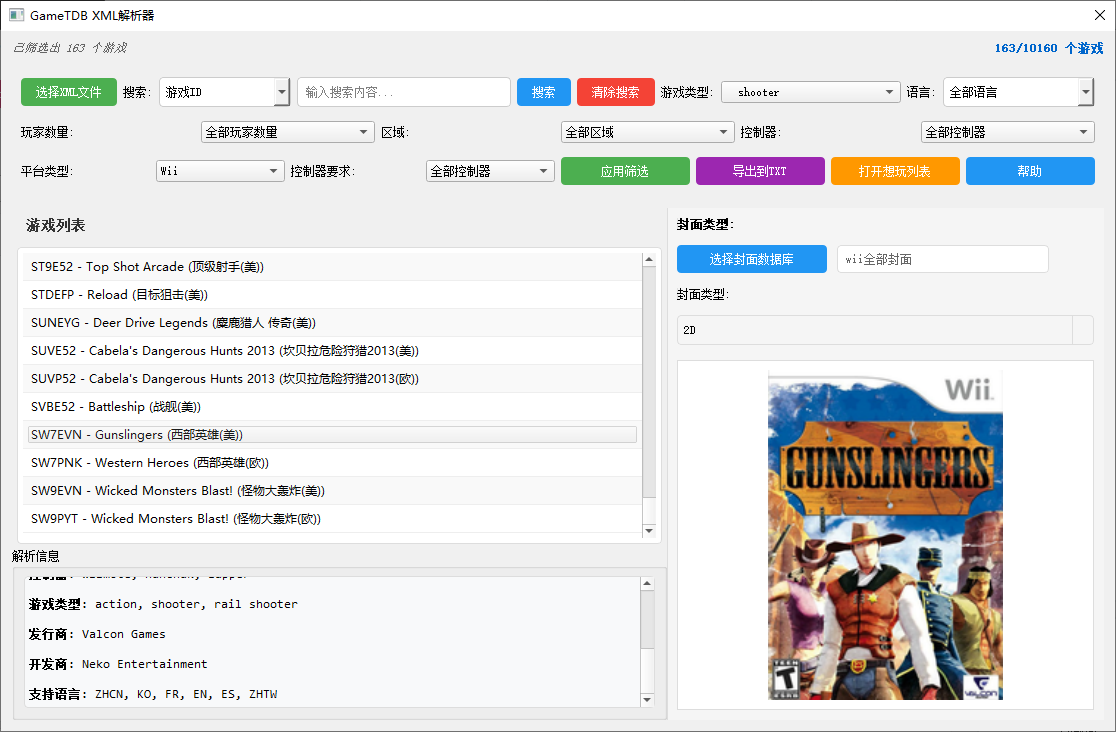Click the orange 打开想玩列表 button
This screenshot has height=732, width=1116.
point(895,171)
